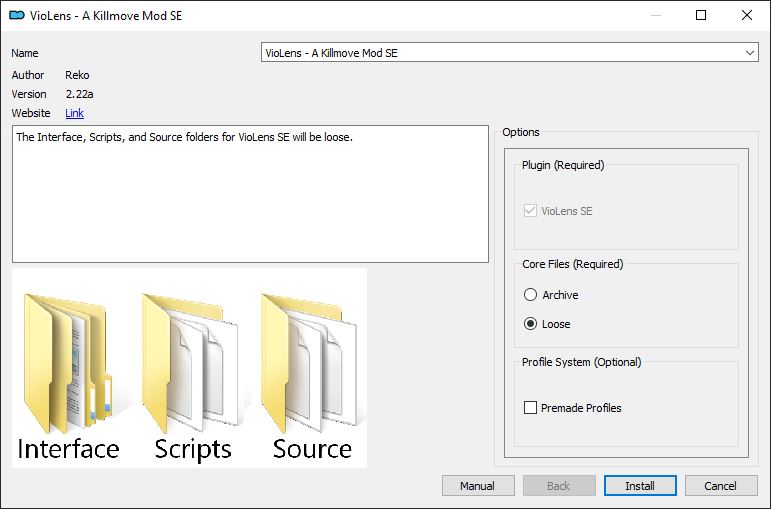Click the Back button
This screenshot has height=509, width=771.
pyautogui.click(x=559, y=486)
